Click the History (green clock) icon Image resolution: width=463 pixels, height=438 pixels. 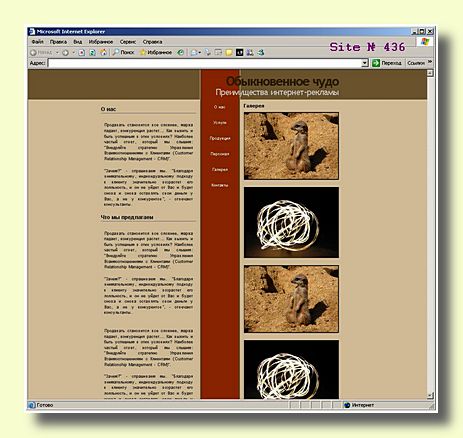click(180, 52)
